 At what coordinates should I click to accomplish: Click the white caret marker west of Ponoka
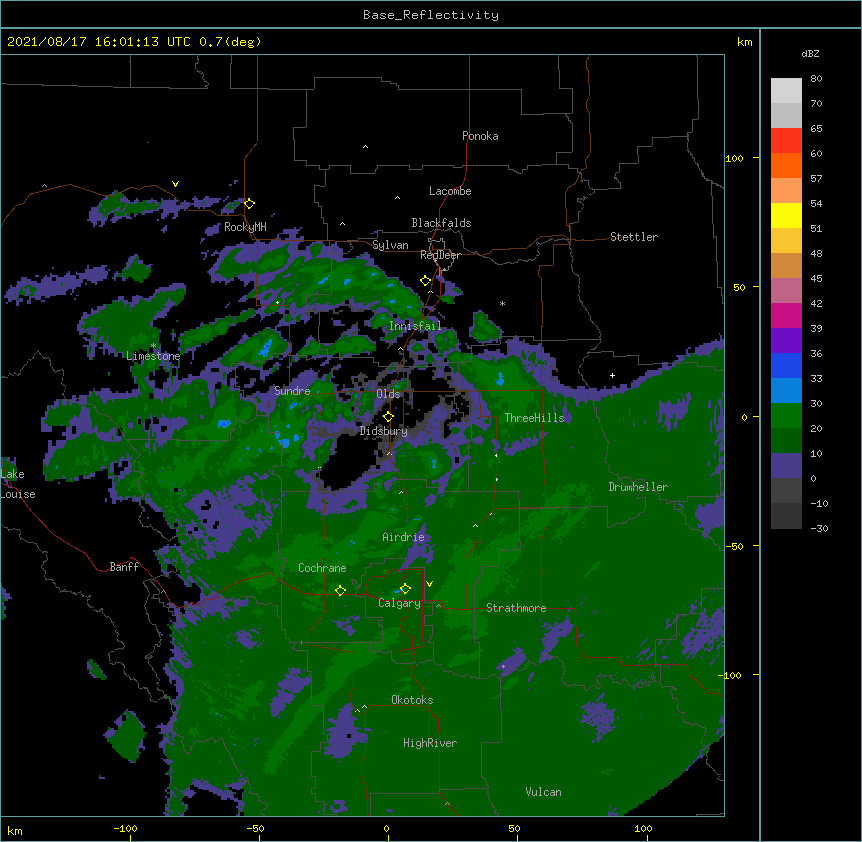tap(366, 147)
